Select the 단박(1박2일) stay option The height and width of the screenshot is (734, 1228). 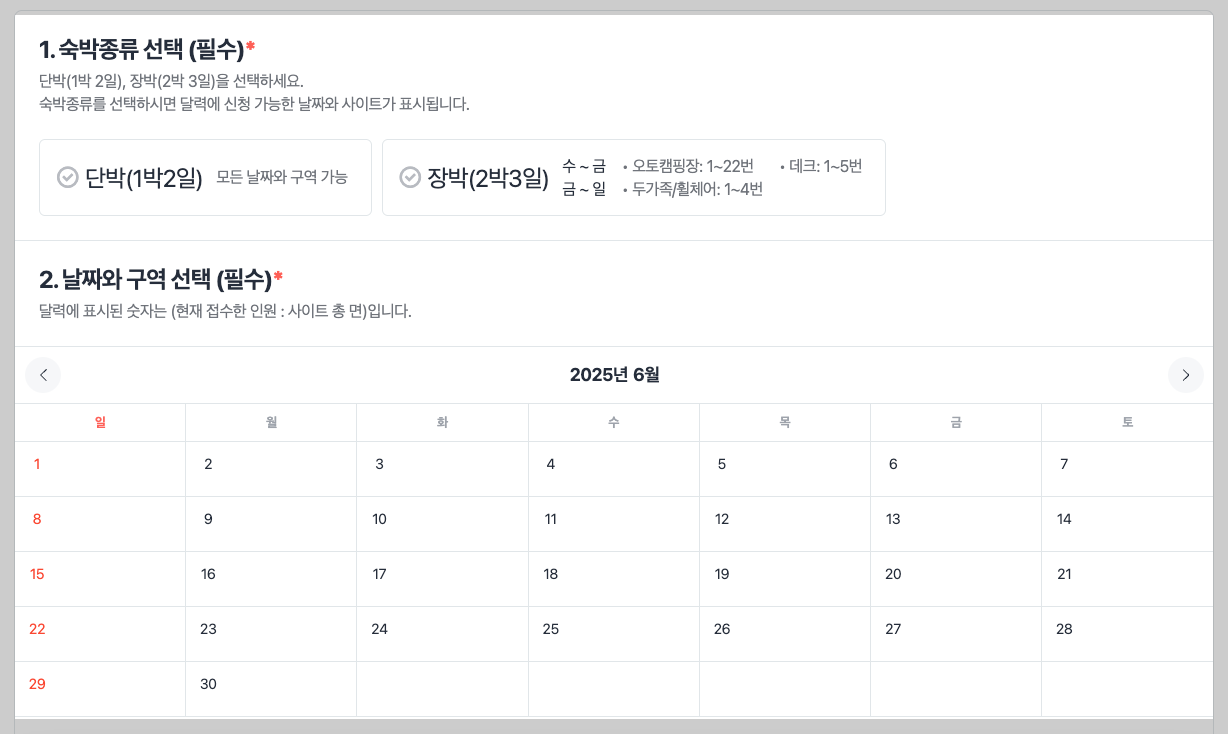pyautogui.click(x=205, y=177)
